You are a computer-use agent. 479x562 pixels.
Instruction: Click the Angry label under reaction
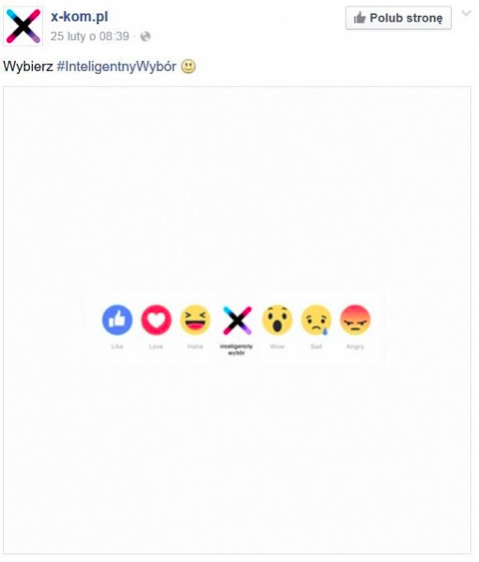click(355, 347)
